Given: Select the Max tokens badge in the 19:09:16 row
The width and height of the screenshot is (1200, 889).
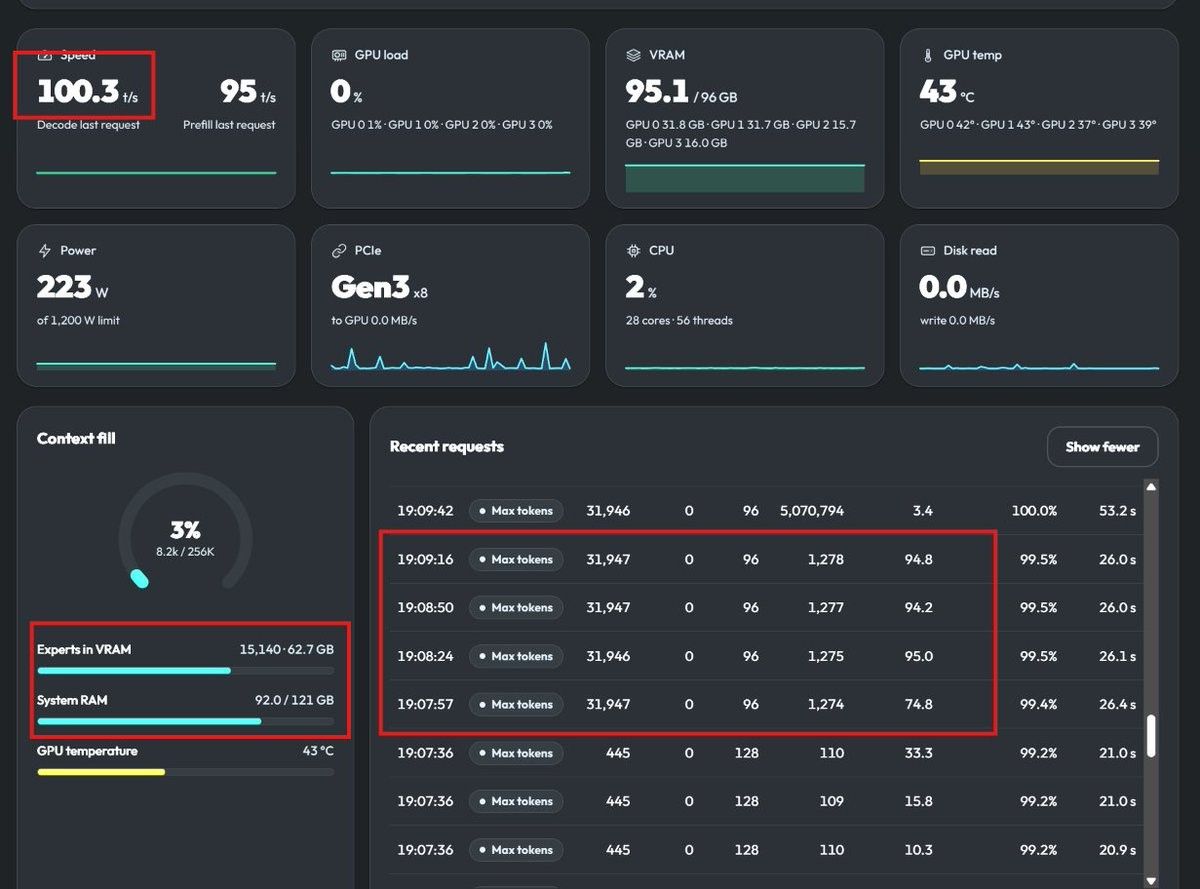Looking at the screenshot, I should click(516, 560).
